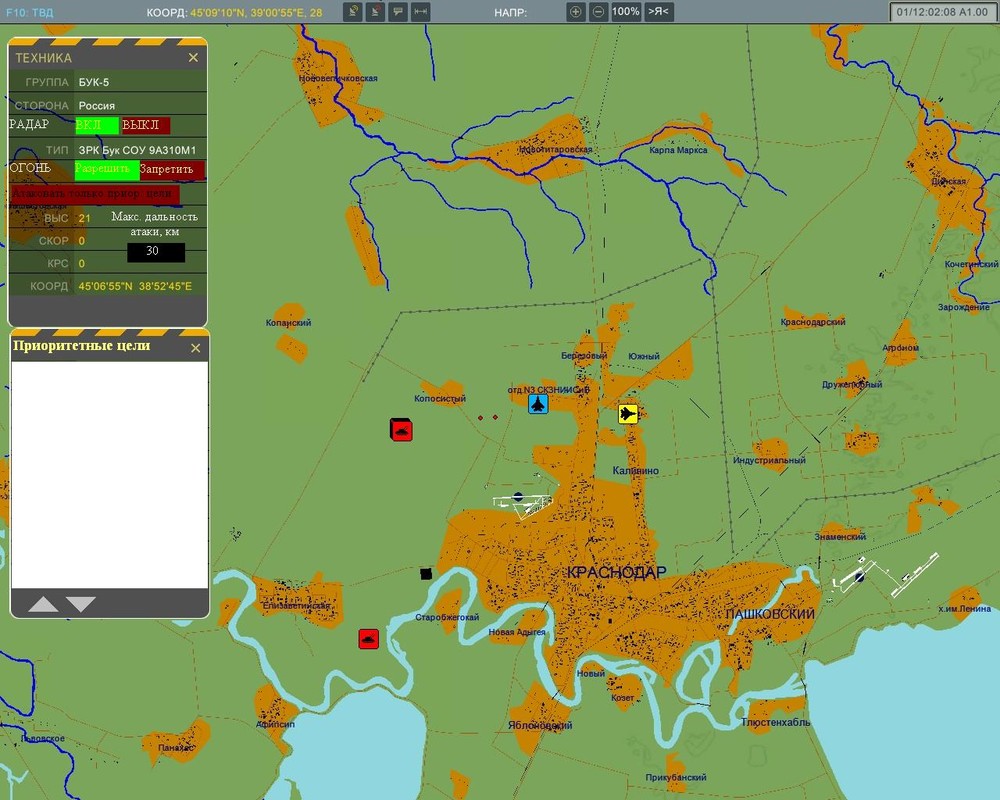Turn radar off with ВЫКЛ
Image resolution: width=1000 pixels, height=800 pixels.
[x=146, y=125]
